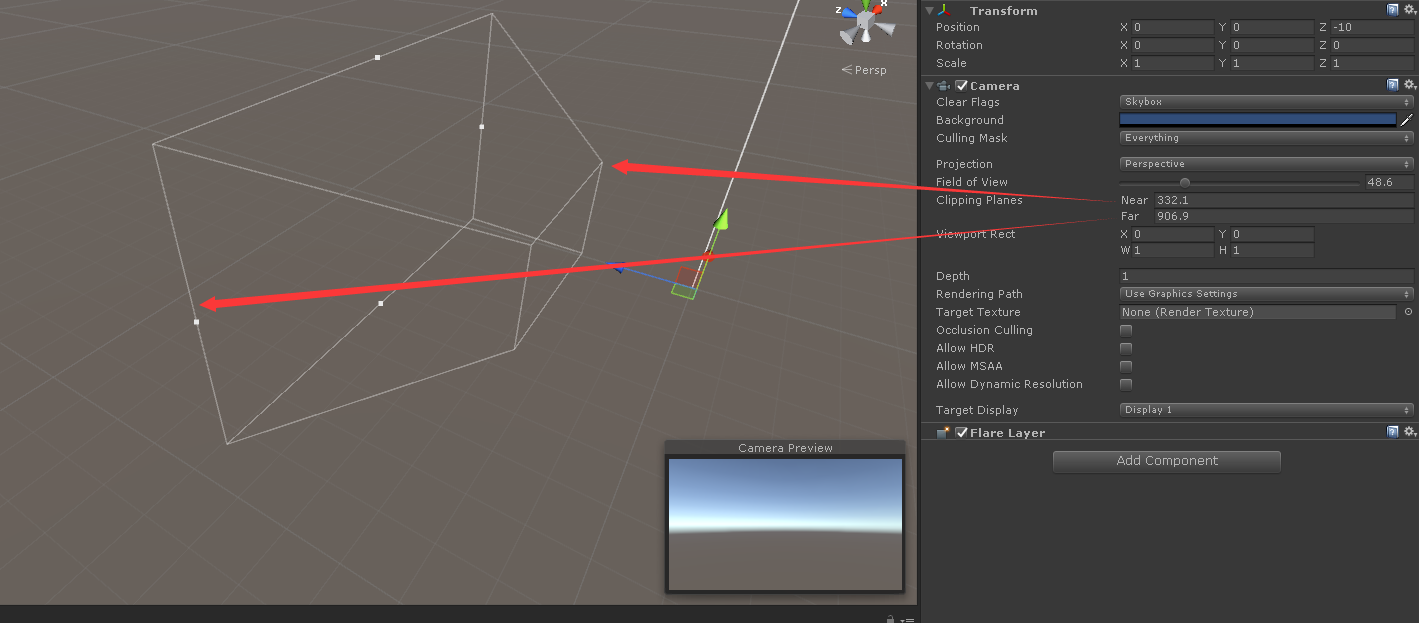Open the Flare Layer help icon
This screenshot has width=1419, height=623.
click(1393, 432)
